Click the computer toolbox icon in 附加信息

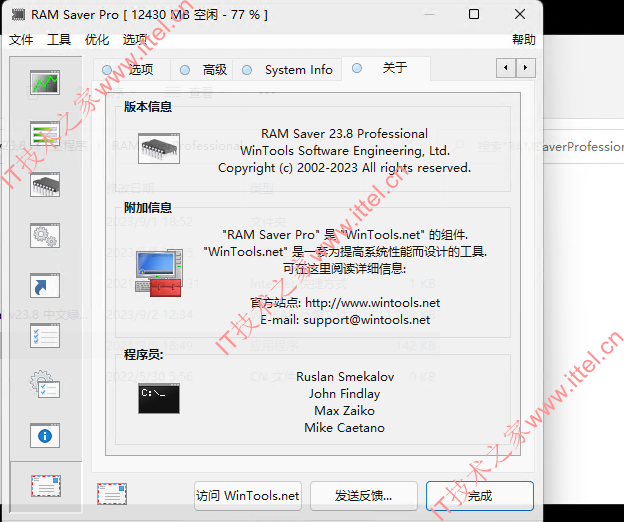[x=159, y=274]
